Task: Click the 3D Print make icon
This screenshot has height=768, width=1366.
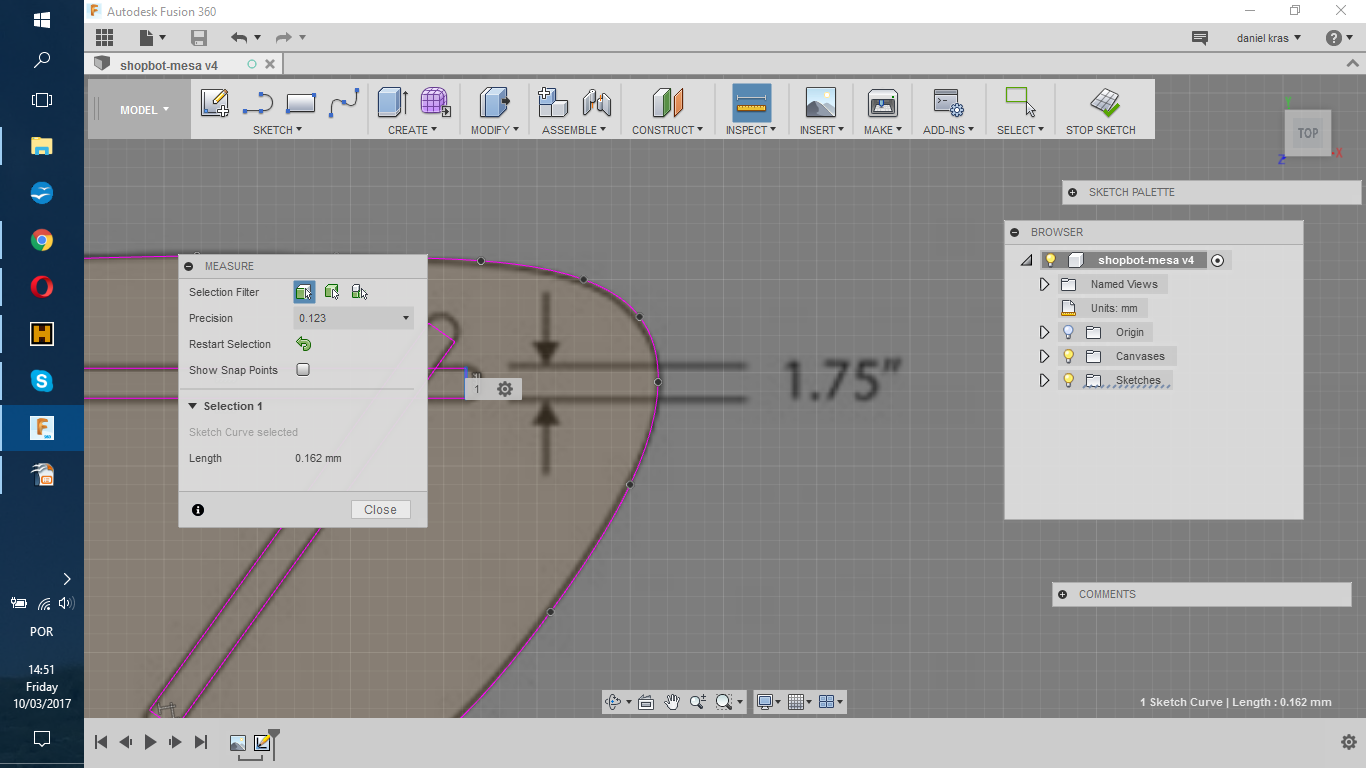Action: pos(883,103)
